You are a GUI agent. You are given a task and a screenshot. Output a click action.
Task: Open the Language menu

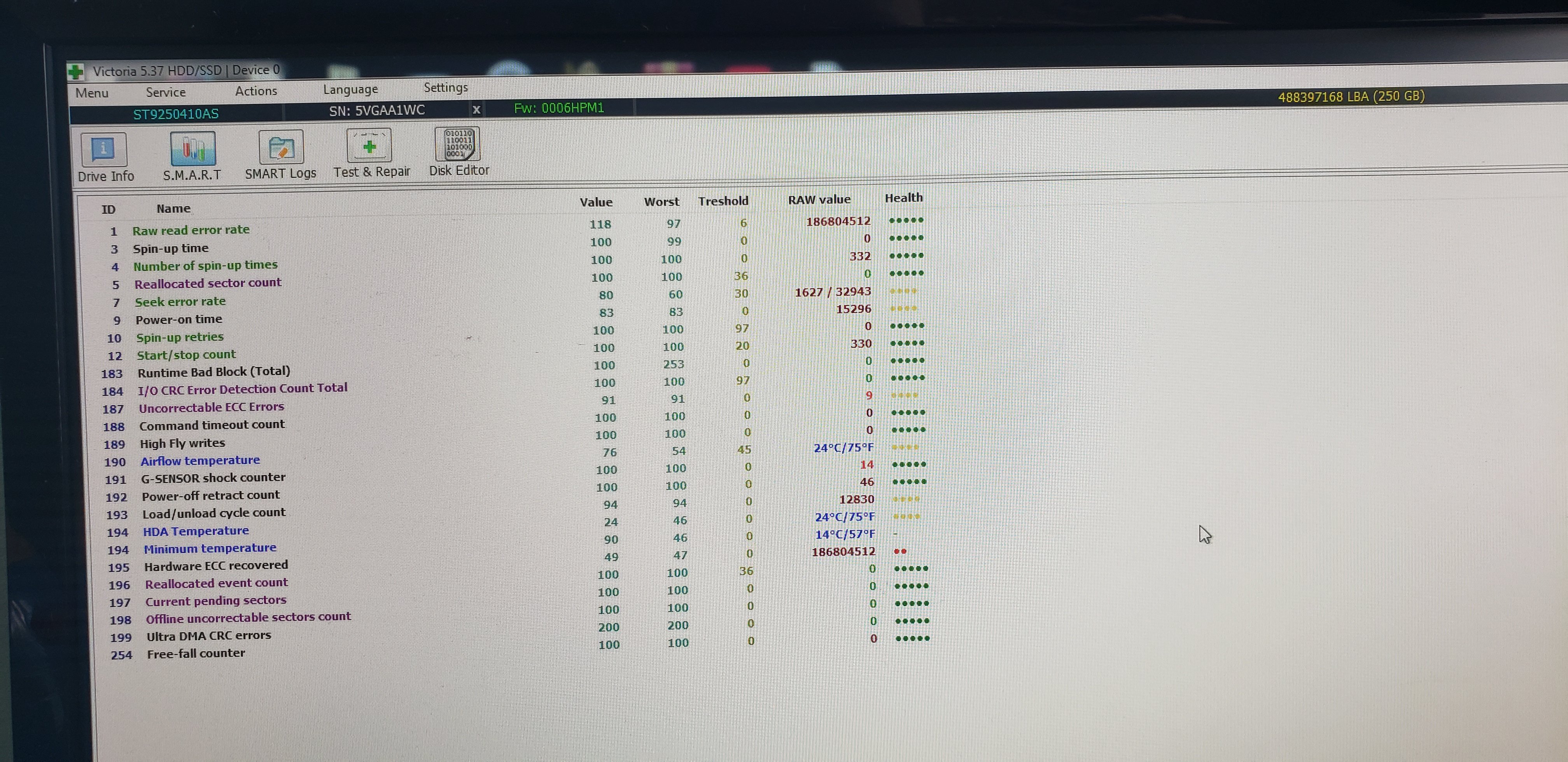[350, 89]
